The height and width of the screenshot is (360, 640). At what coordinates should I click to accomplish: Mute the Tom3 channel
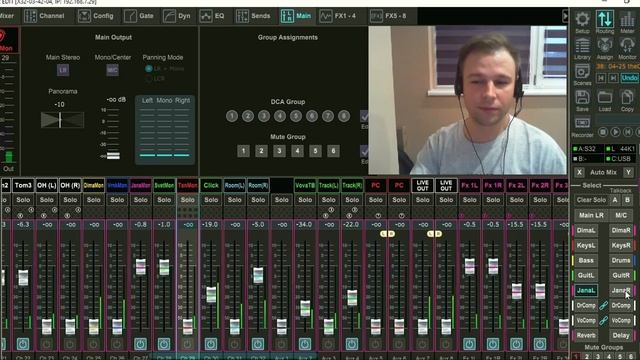click(23, 344)
